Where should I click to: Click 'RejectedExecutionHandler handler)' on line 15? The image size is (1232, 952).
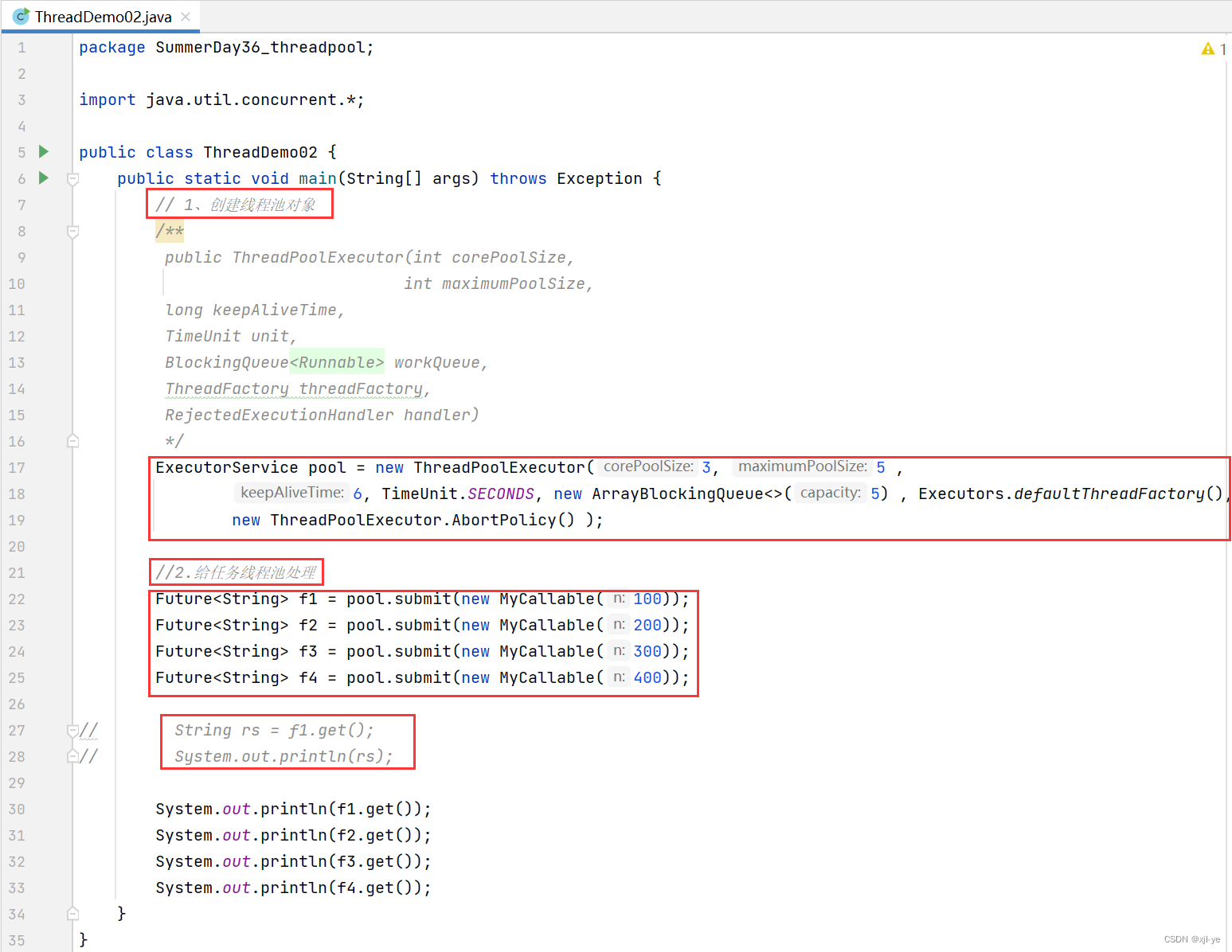322,416
